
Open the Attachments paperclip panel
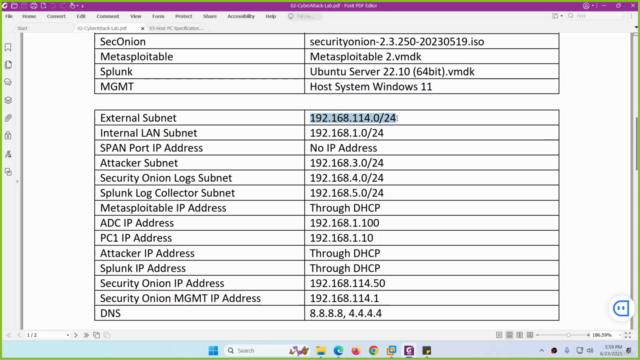click(x=8, y=118)
